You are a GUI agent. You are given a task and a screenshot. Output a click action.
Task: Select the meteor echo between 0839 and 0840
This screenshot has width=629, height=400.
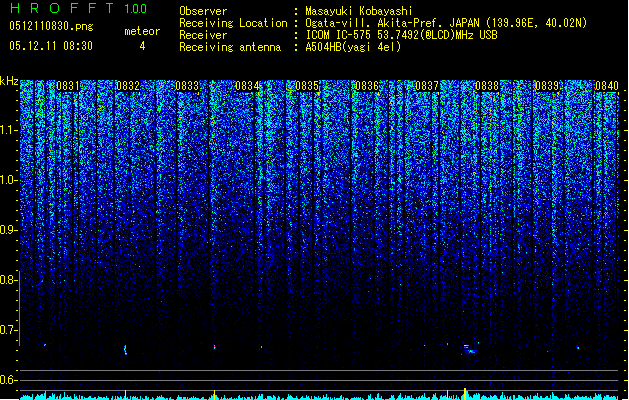578,347
